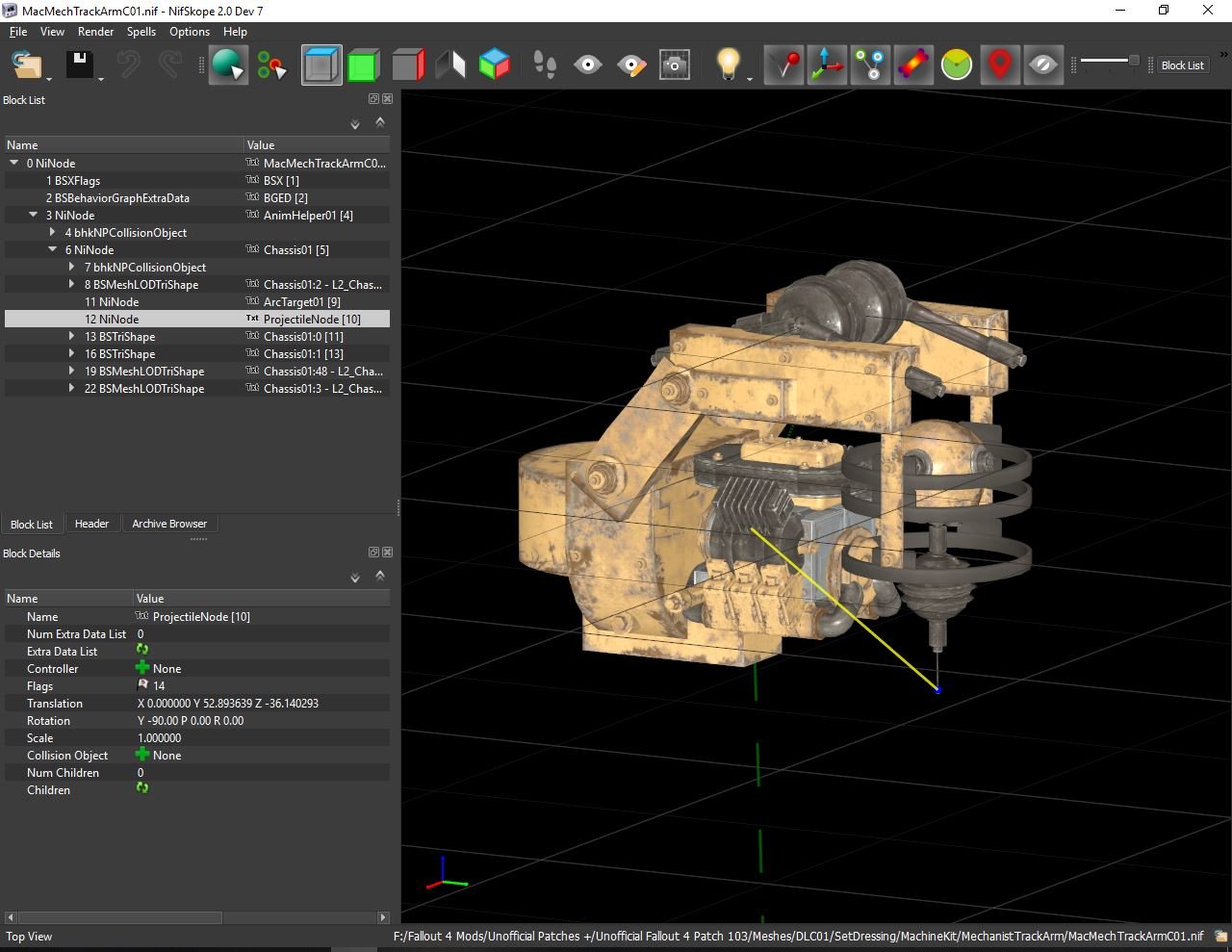This screenshot has width=1232, height=952.
Task: Toggle the lighting lightbulb icon
Action: pos(728,64)
